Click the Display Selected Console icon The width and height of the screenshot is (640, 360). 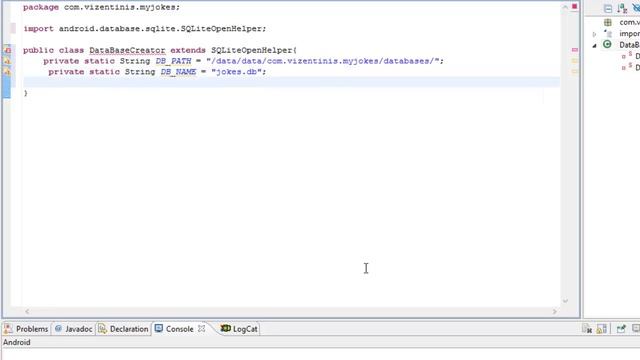[636, 329]
